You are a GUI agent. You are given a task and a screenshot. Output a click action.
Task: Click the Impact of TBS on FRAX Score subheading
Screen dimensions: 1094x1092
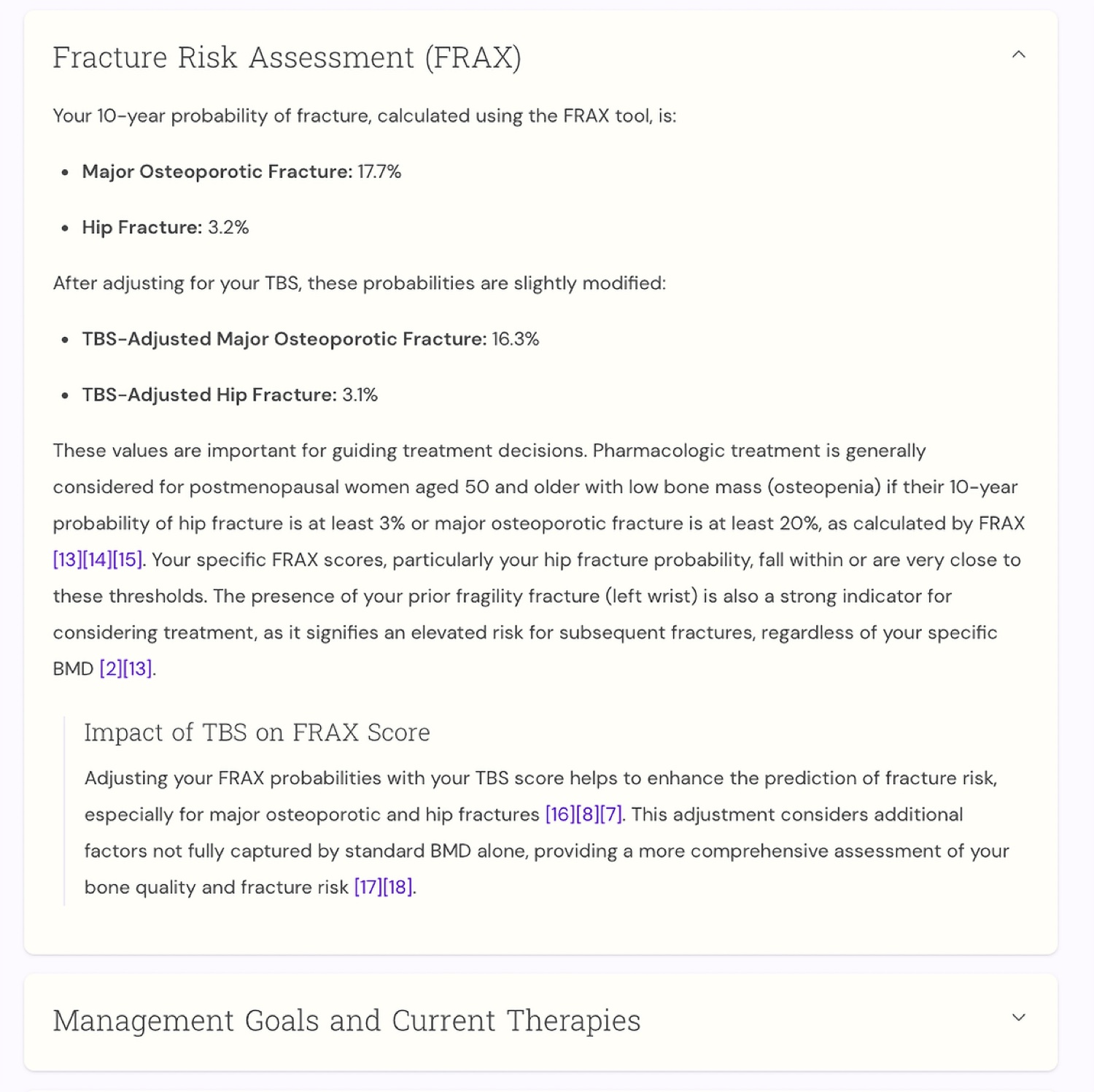tap(257, 732)
